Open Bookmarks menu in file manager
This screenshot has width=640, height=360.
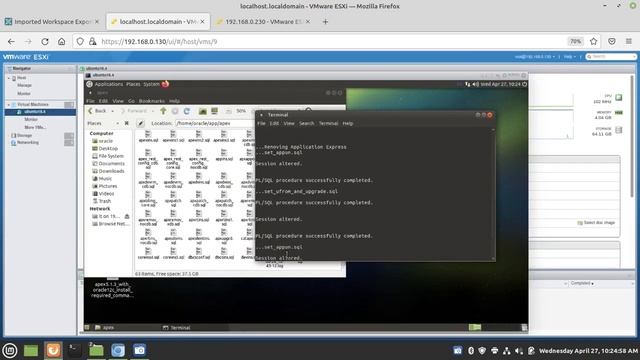(x=151, y=101)
